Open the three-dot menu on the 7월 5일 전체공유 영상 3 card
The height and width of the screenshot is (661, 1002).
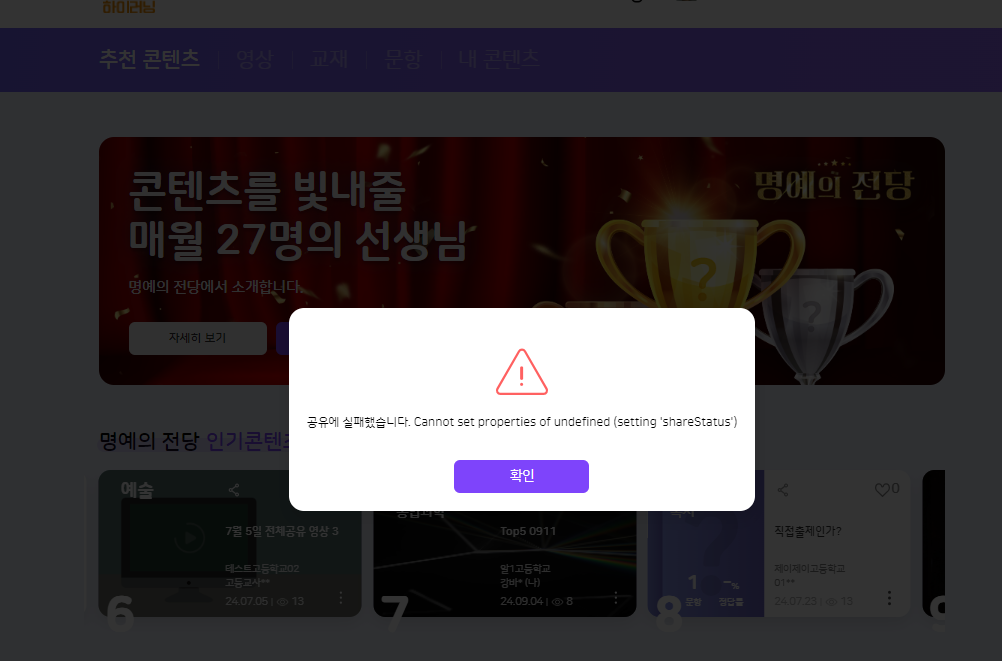[x=341, y=598]
